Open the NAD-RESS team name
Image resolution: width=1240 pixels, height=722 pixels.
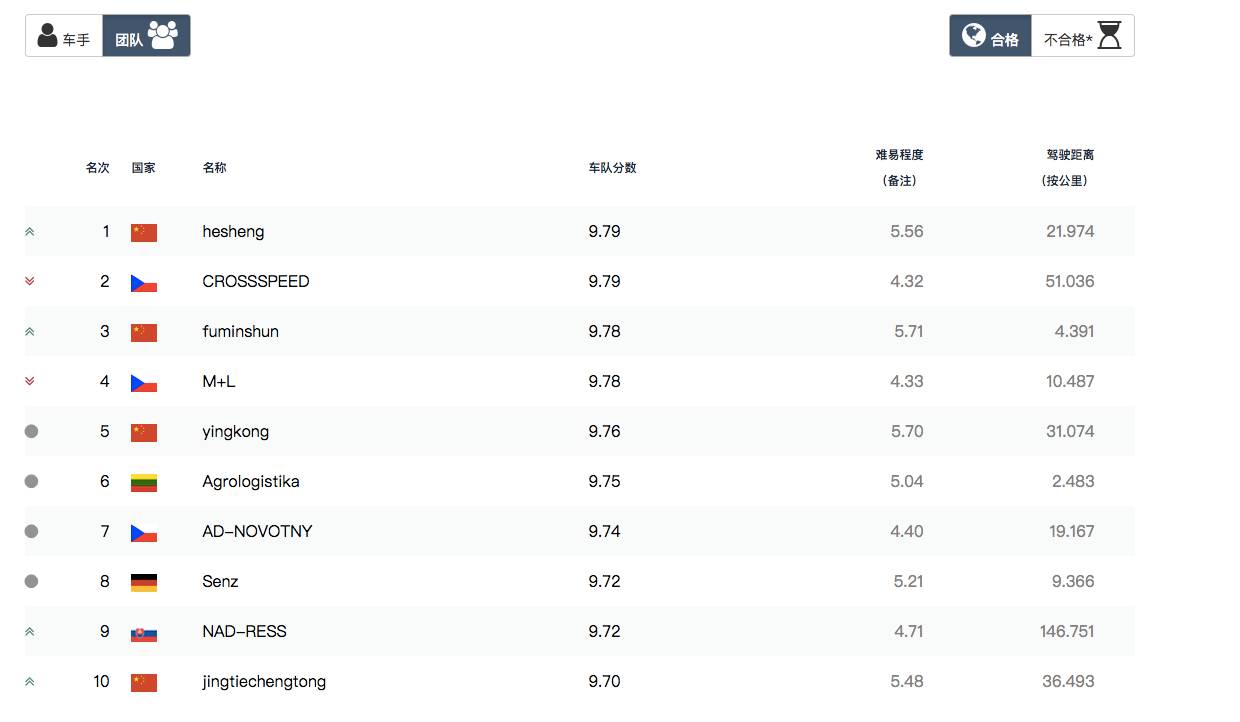coord(244,631)
